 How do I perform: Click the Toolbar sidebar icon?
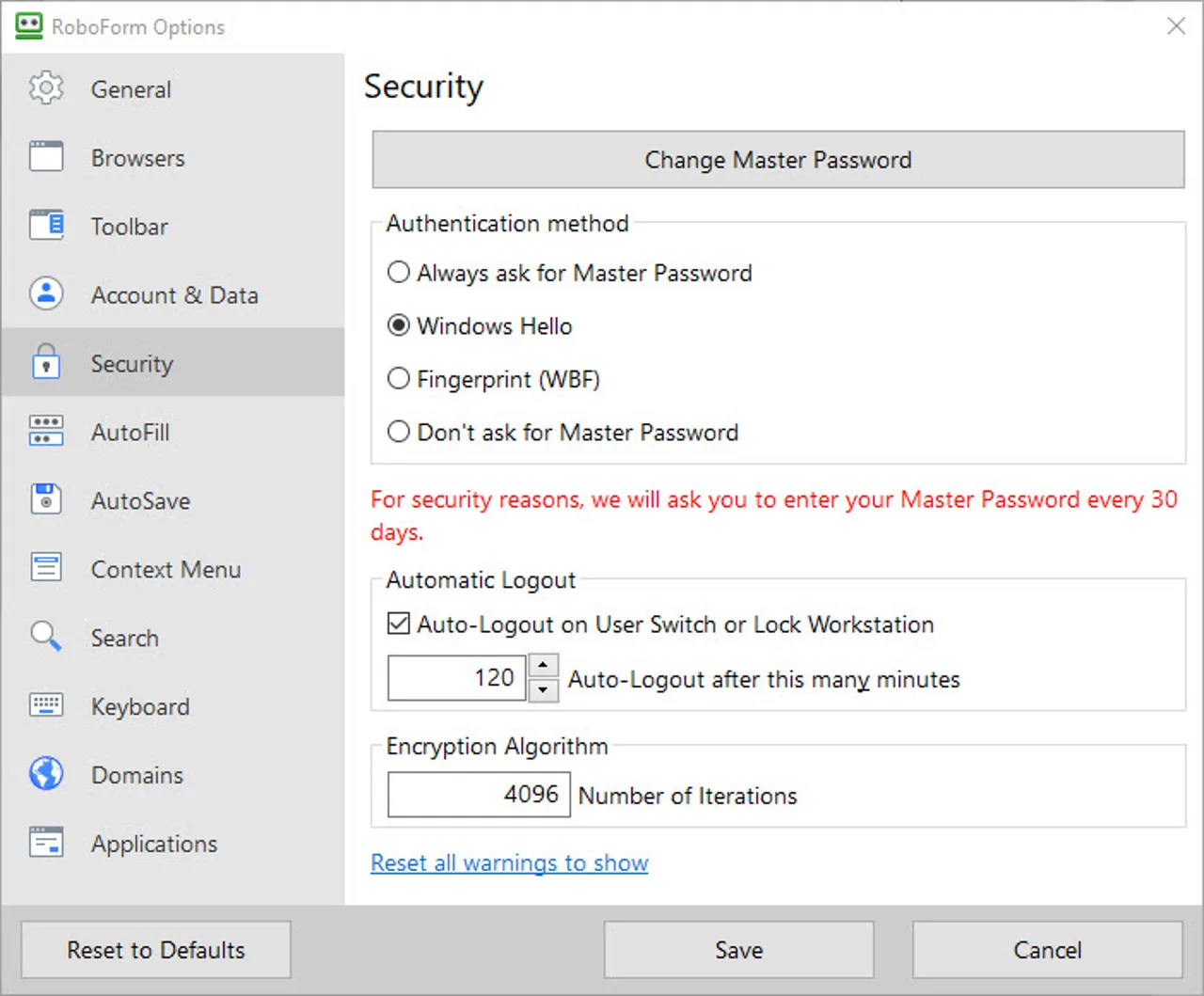(46, 226)
